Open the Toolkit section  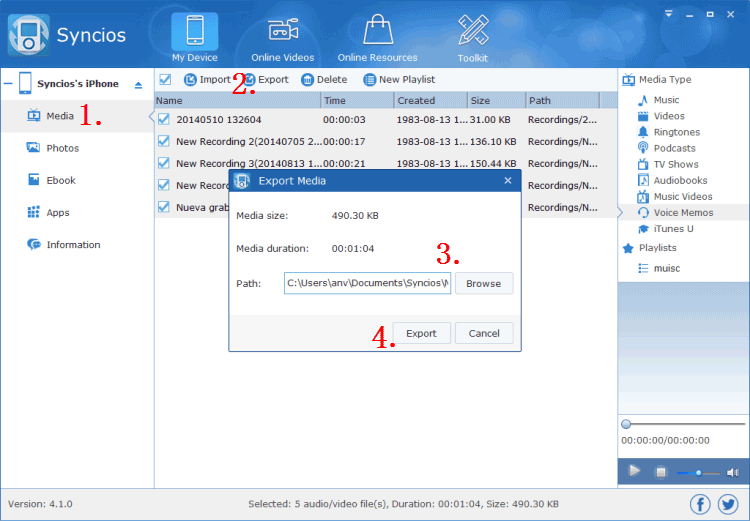471,37
